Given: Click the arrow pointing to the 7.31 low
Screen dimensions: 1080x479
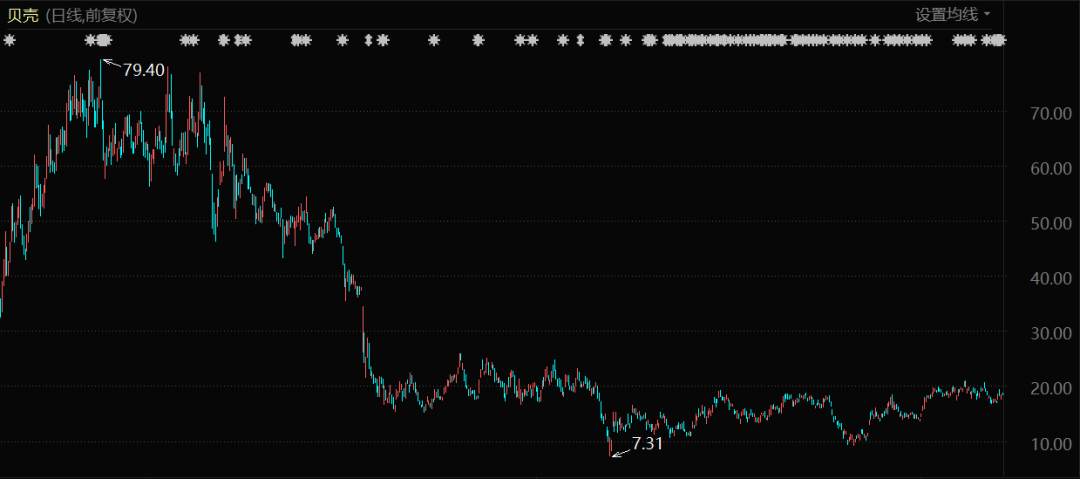Looking at the screenshot, I should 621,451.
